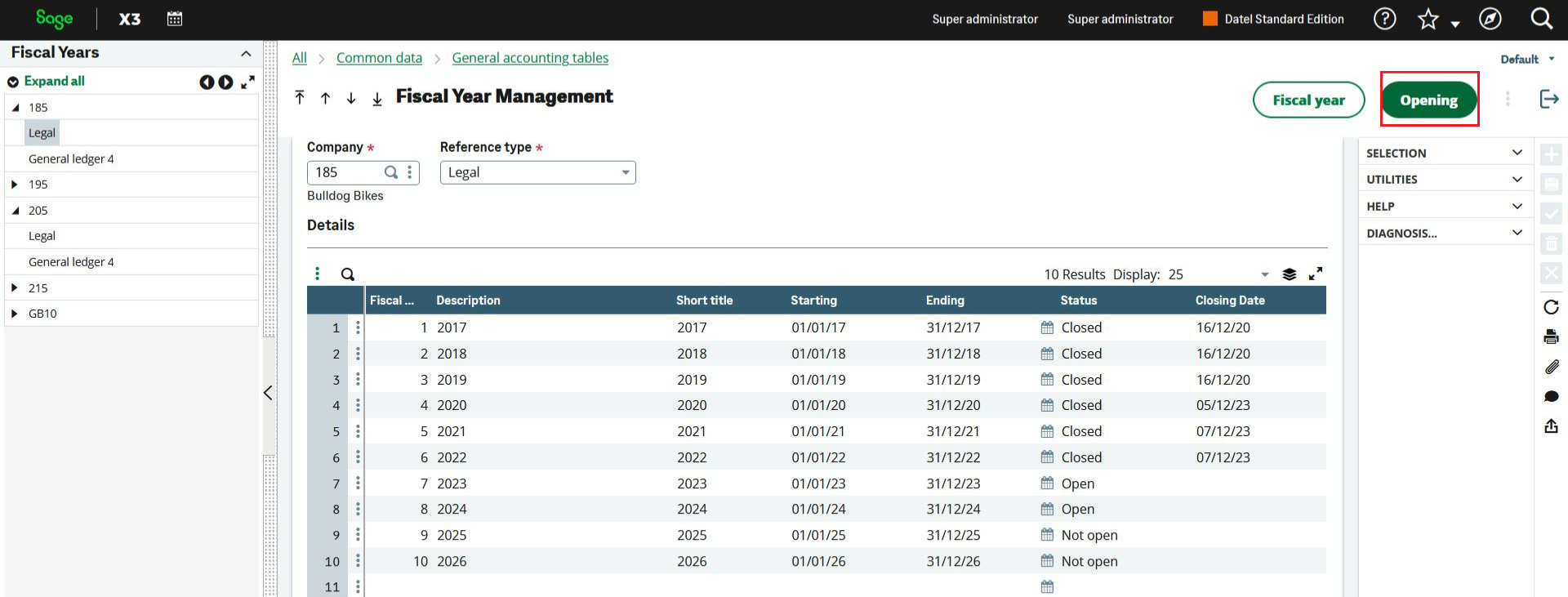Viewport: 1568px width, 597px height.
Task: Click the All breadcrumb link
Action: (x=300, y=58)
